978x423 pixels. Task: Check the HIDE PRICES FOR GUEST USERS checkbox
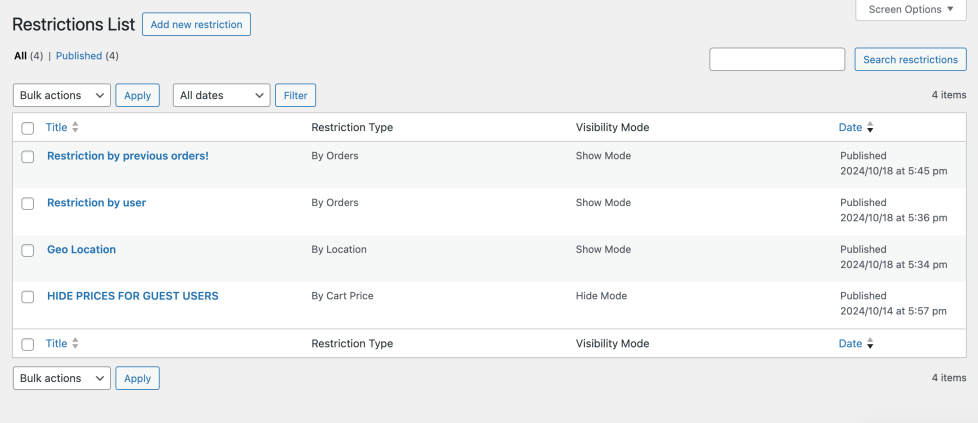[x=28, y=297]
